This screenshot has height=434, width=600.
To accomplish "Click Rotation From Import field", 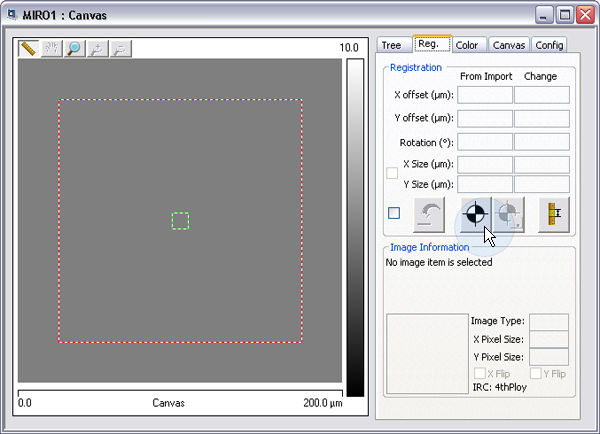I will pyautogui.click(x=485, y=142).
